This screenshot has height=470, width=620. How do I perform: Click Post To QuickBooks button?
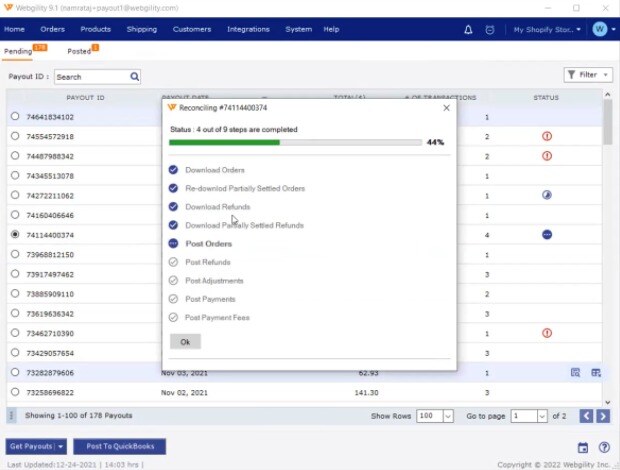[x=120, y=447]
